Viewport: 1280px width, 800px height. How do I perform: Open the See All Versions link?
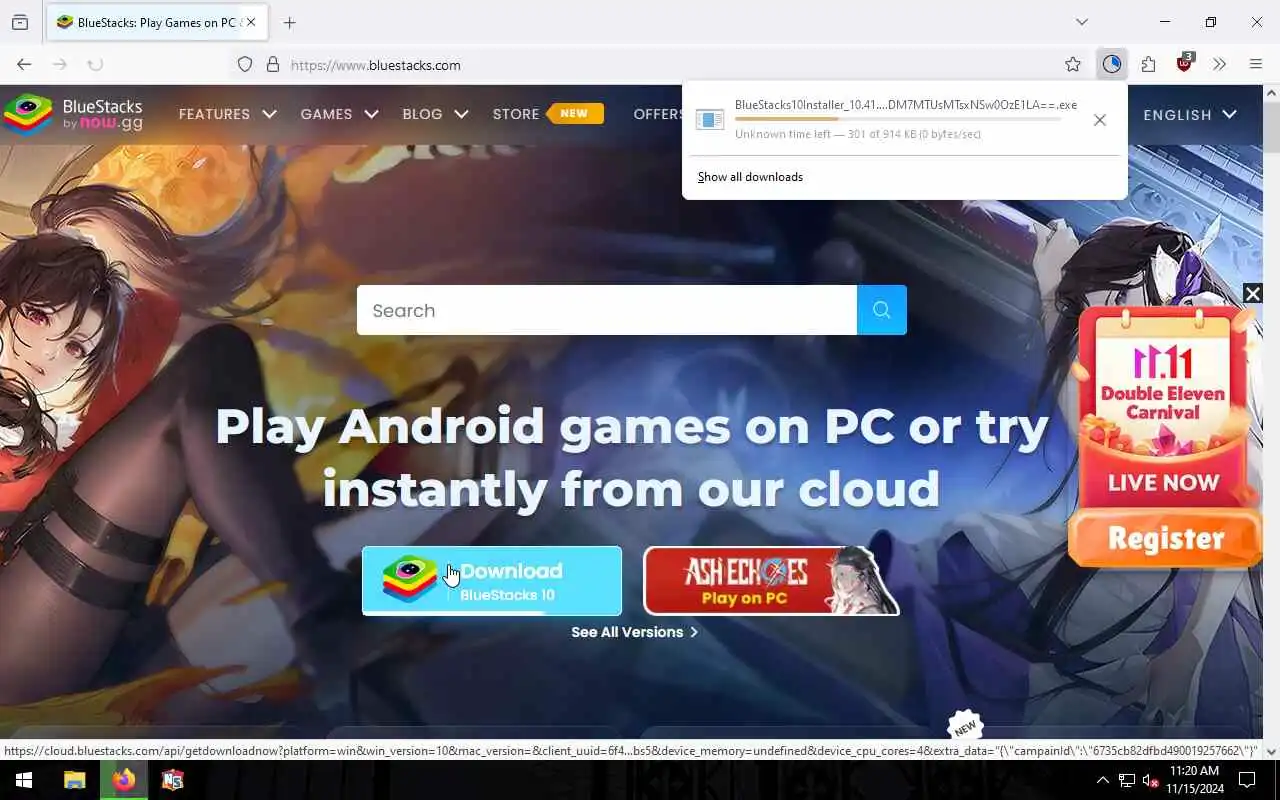tap(634, 632)
